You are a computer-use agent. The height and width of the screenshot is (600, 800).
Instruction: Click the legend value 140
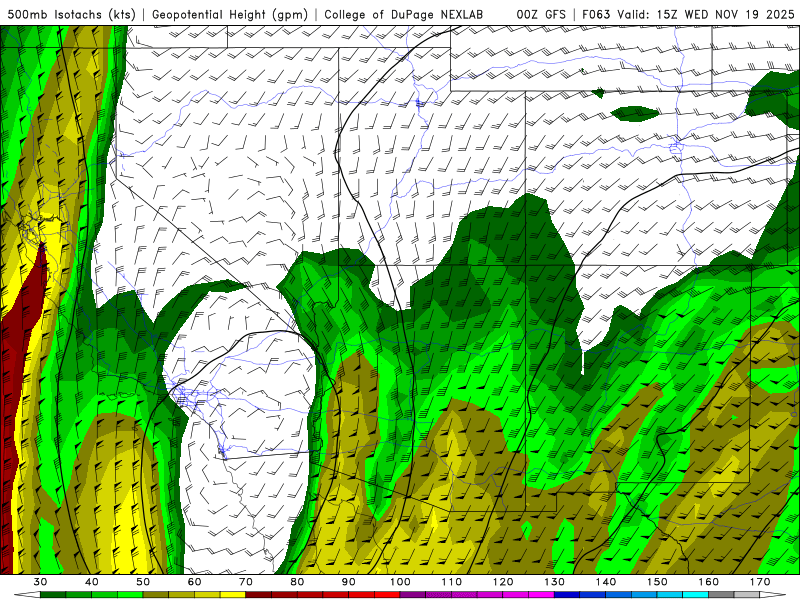[x=606, y=582]
